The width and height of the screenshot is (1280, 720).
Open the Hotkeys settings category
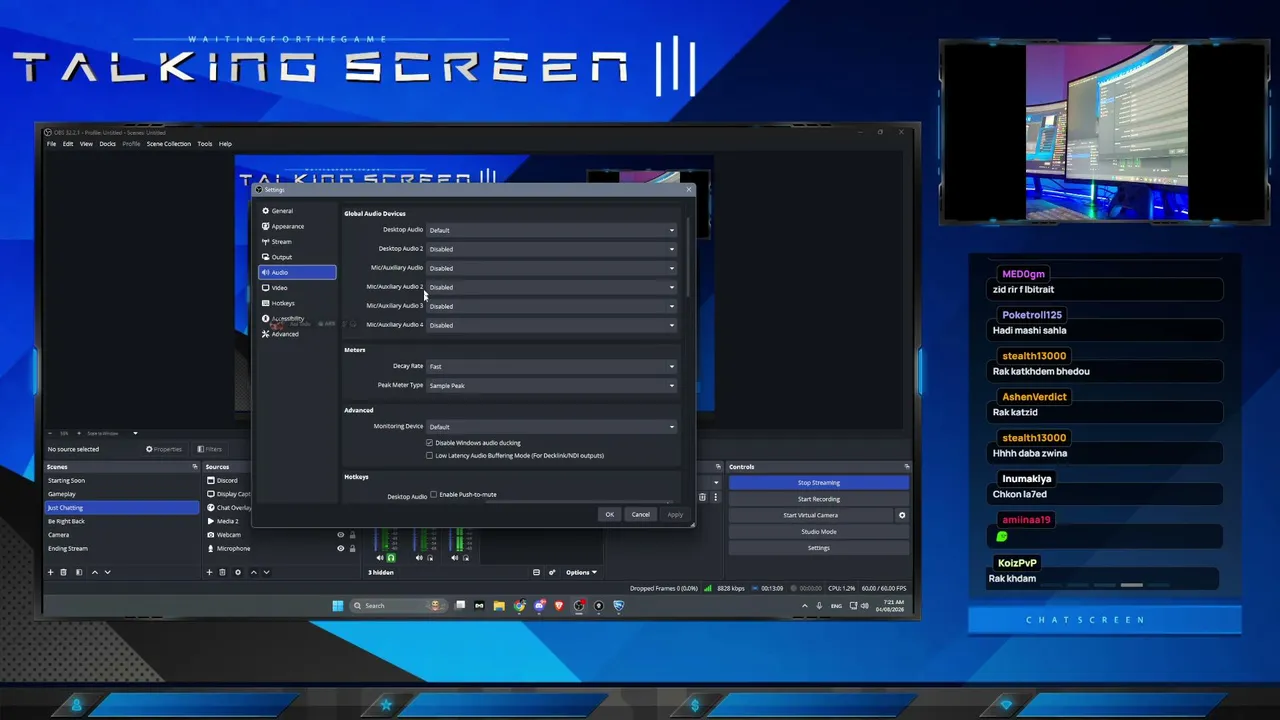point(297,303)
